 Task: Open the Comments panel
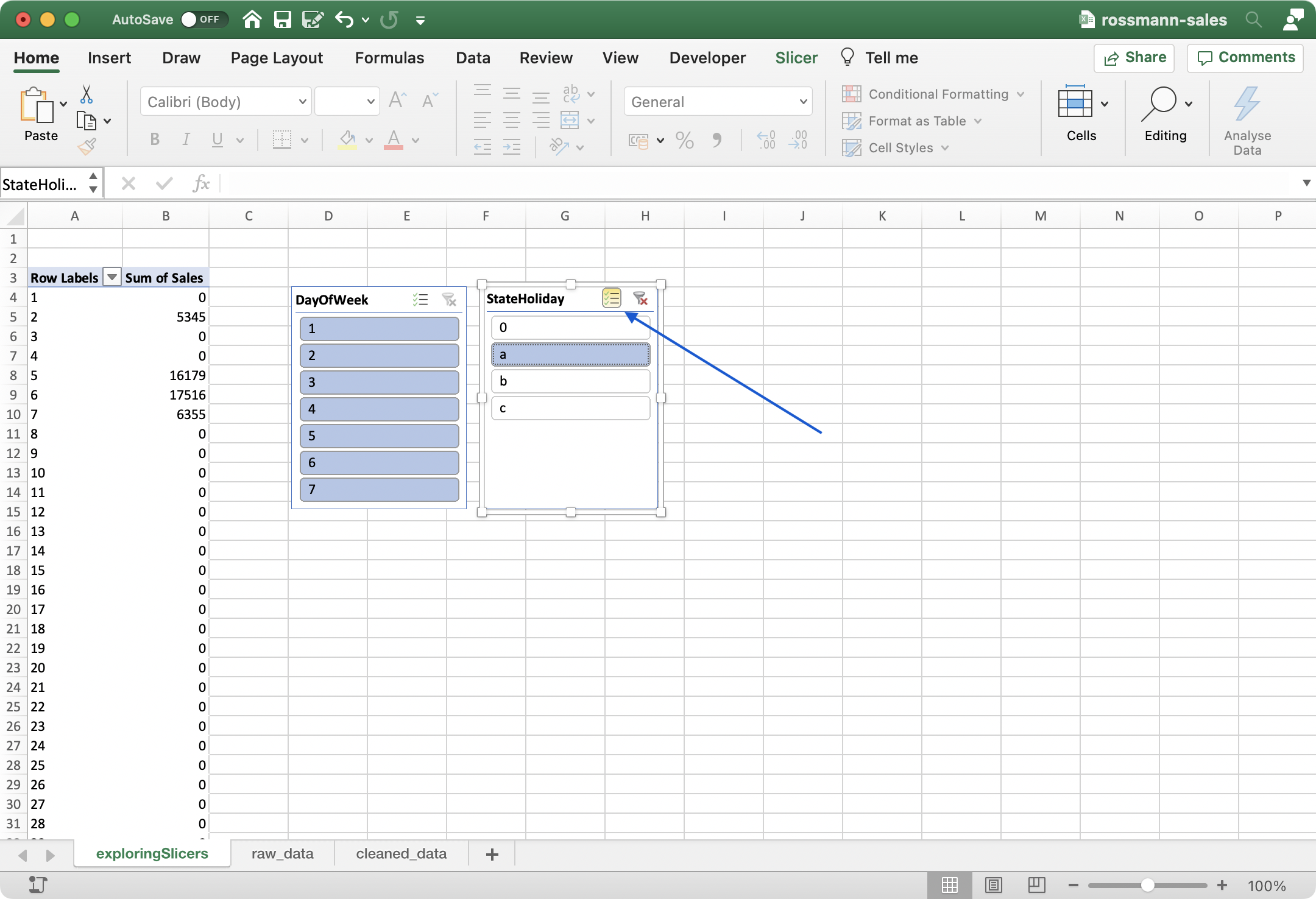click(1245, 58)
